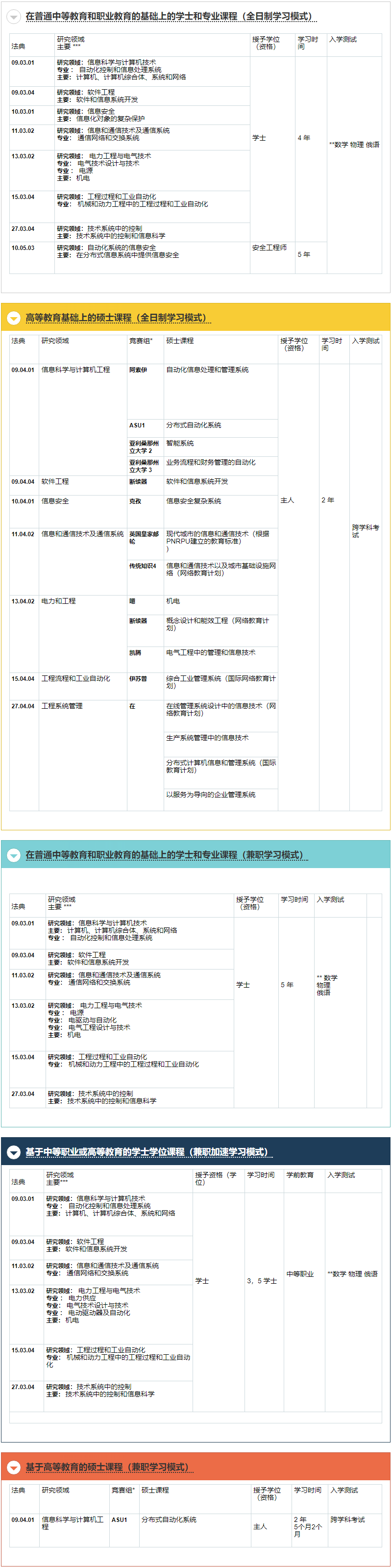Image resolution: width=392 pixels, height=1568 pixels.
Task: Select competition group 亚利桑那州立大学 2
Action: (x=144, y=448)
